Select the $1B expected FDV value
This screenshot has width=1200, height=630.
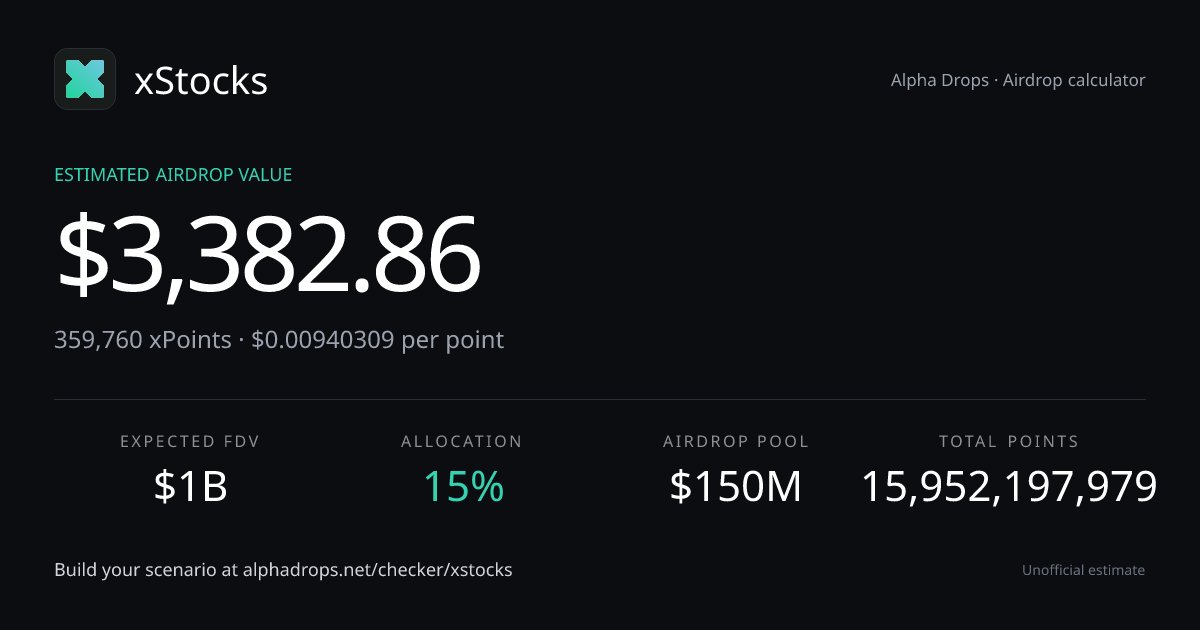190,486
